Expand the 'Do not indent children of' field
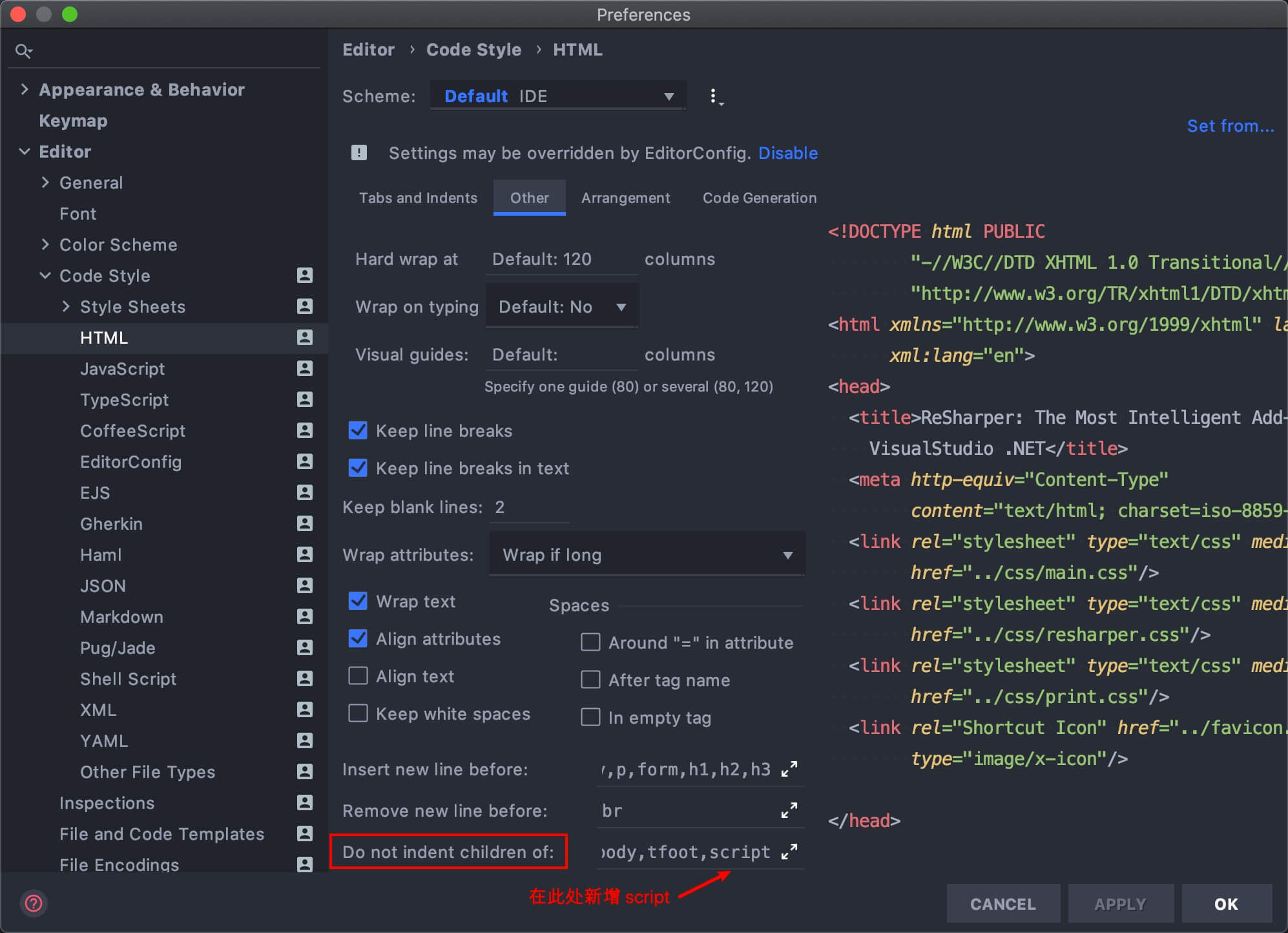 pos(789,852)
